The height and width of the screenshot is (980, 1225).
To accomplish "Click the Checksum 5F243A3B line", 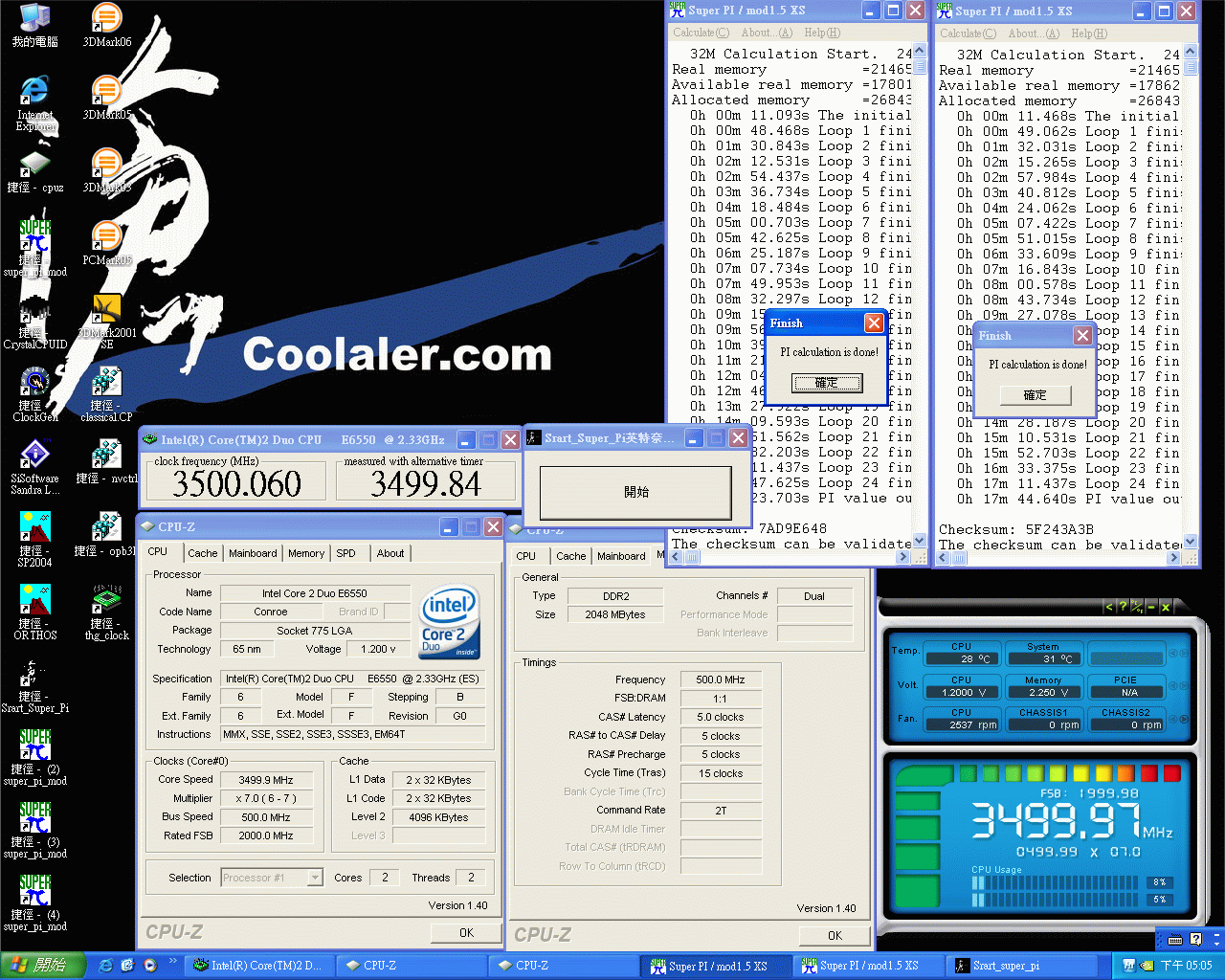I will coord(1016,529).
